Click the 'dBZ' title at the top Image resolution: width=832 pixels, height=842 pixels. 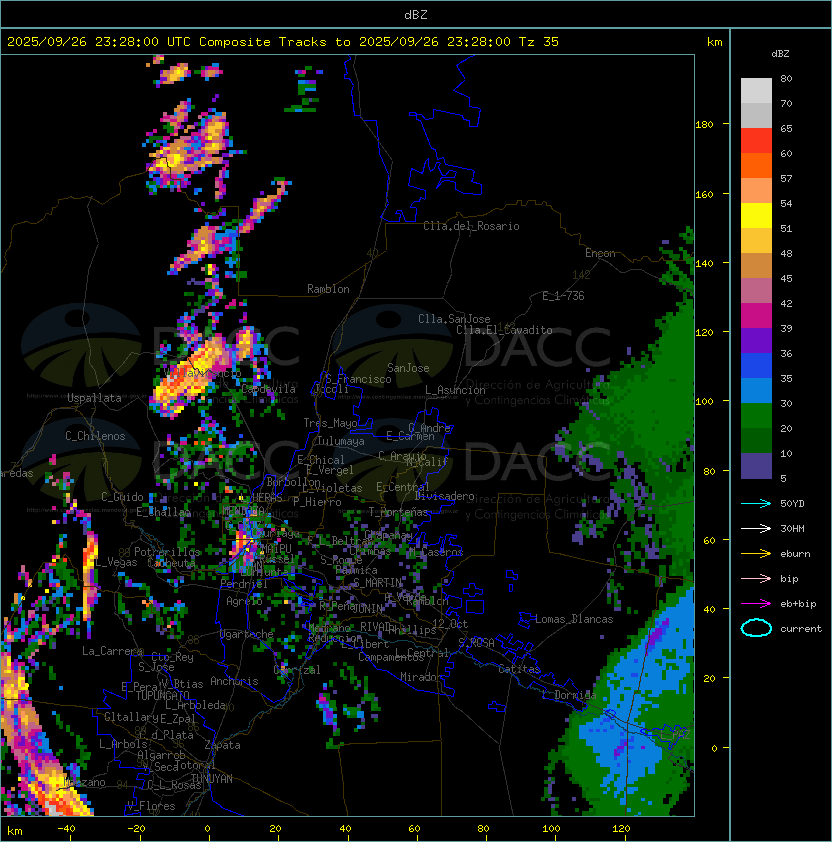point(416,15)
